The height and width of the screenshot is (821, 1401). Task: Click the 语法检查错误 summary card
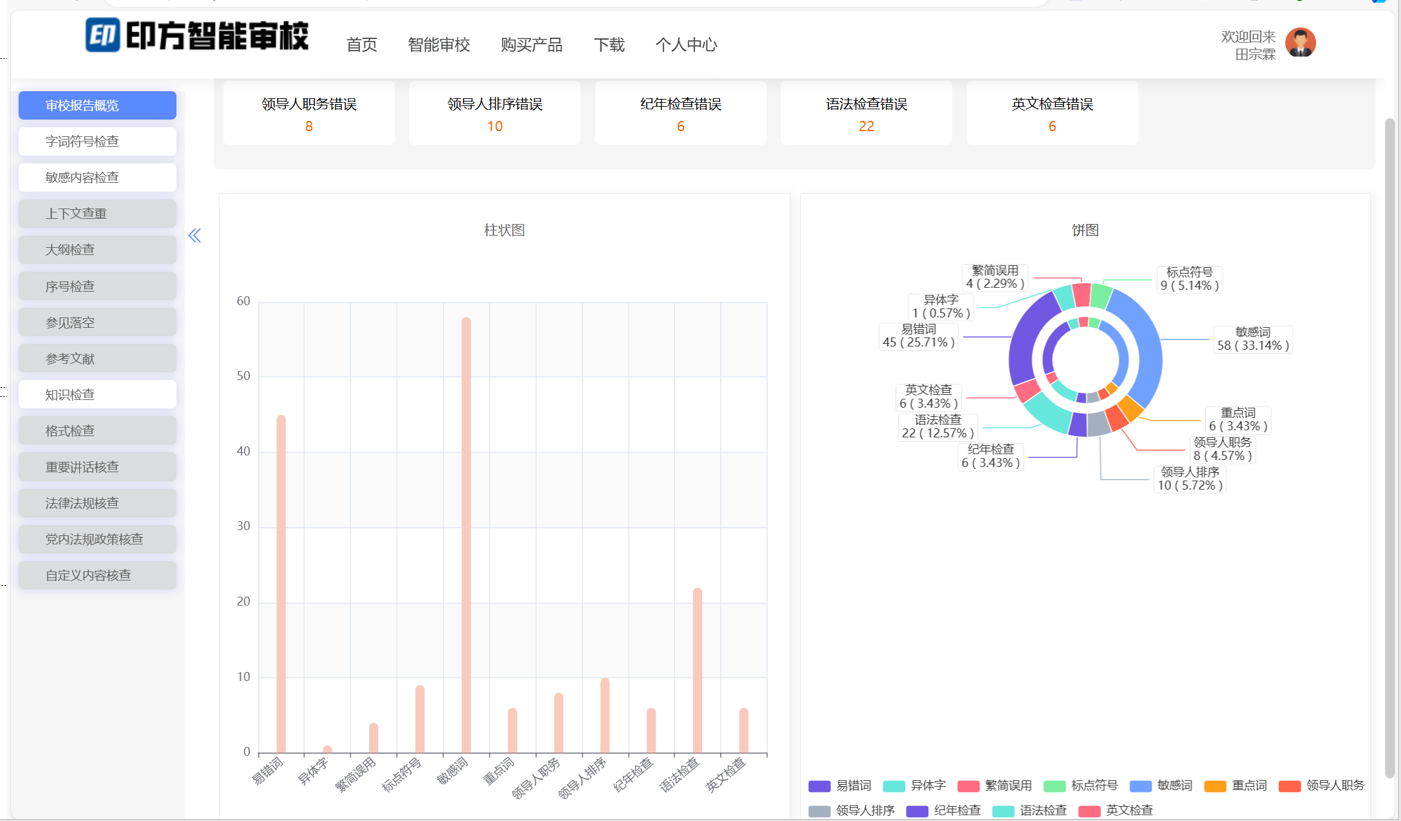867,113
